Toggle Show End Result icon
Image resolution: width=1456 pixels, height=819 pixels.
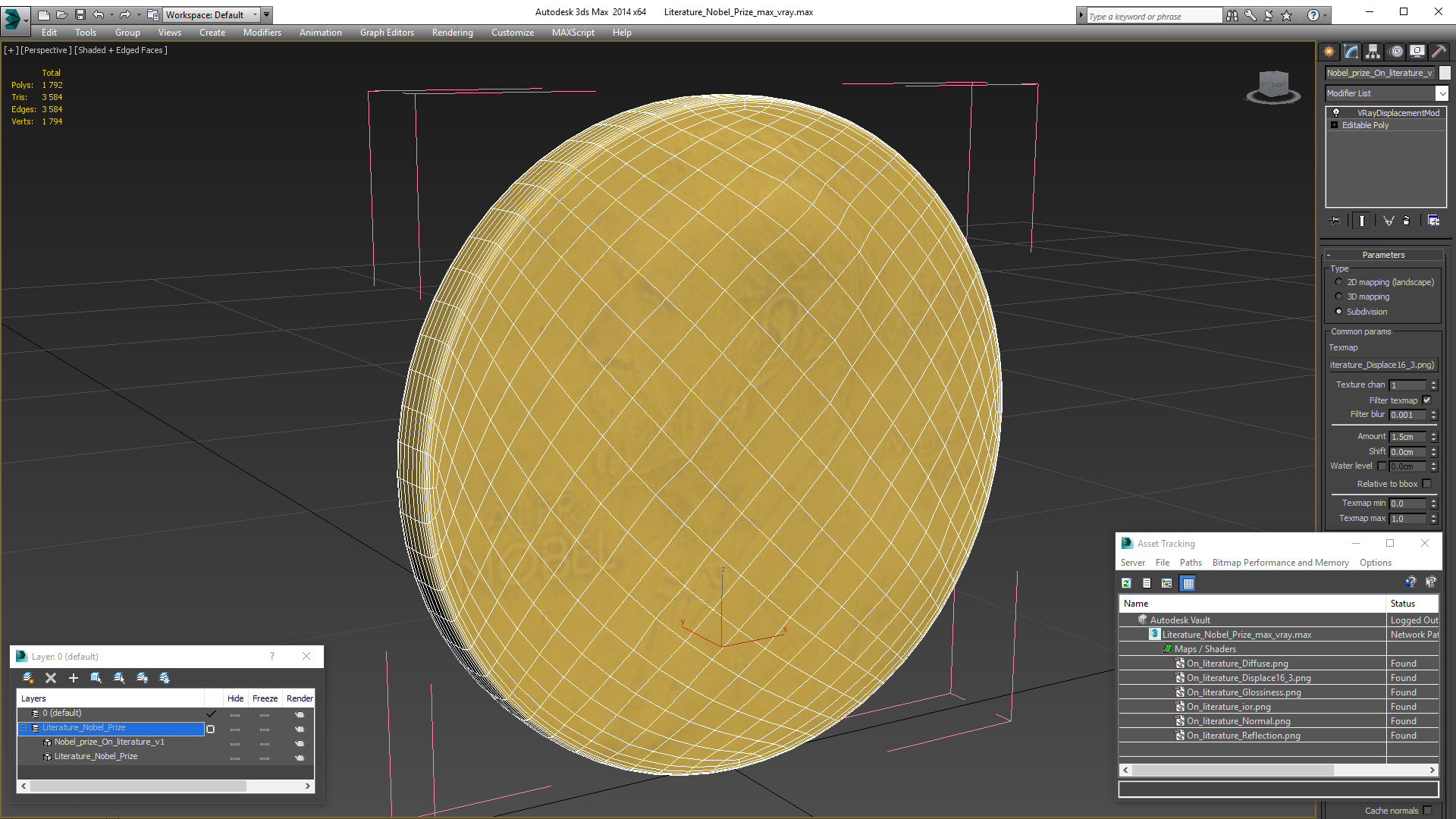1362,221
